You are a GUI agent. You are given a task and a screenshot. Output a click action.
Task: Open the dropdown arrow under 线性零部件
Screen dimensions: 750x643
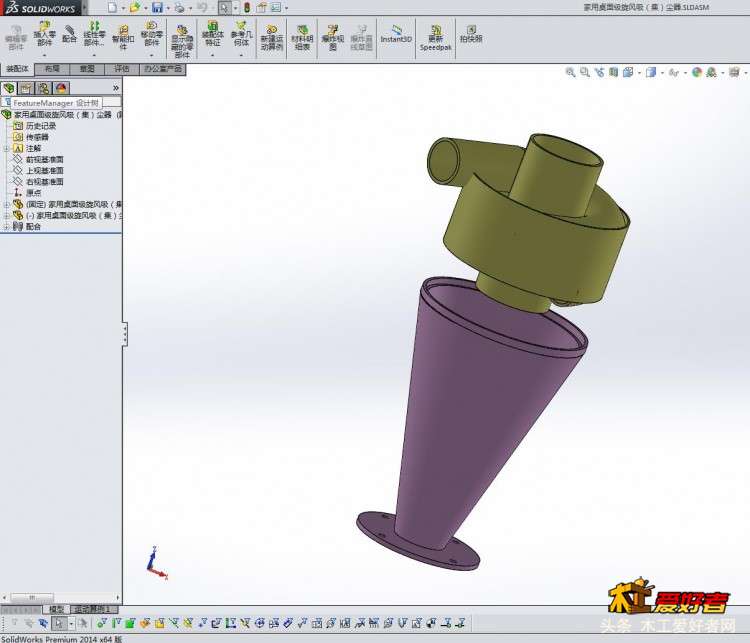[x=95, y=55]
